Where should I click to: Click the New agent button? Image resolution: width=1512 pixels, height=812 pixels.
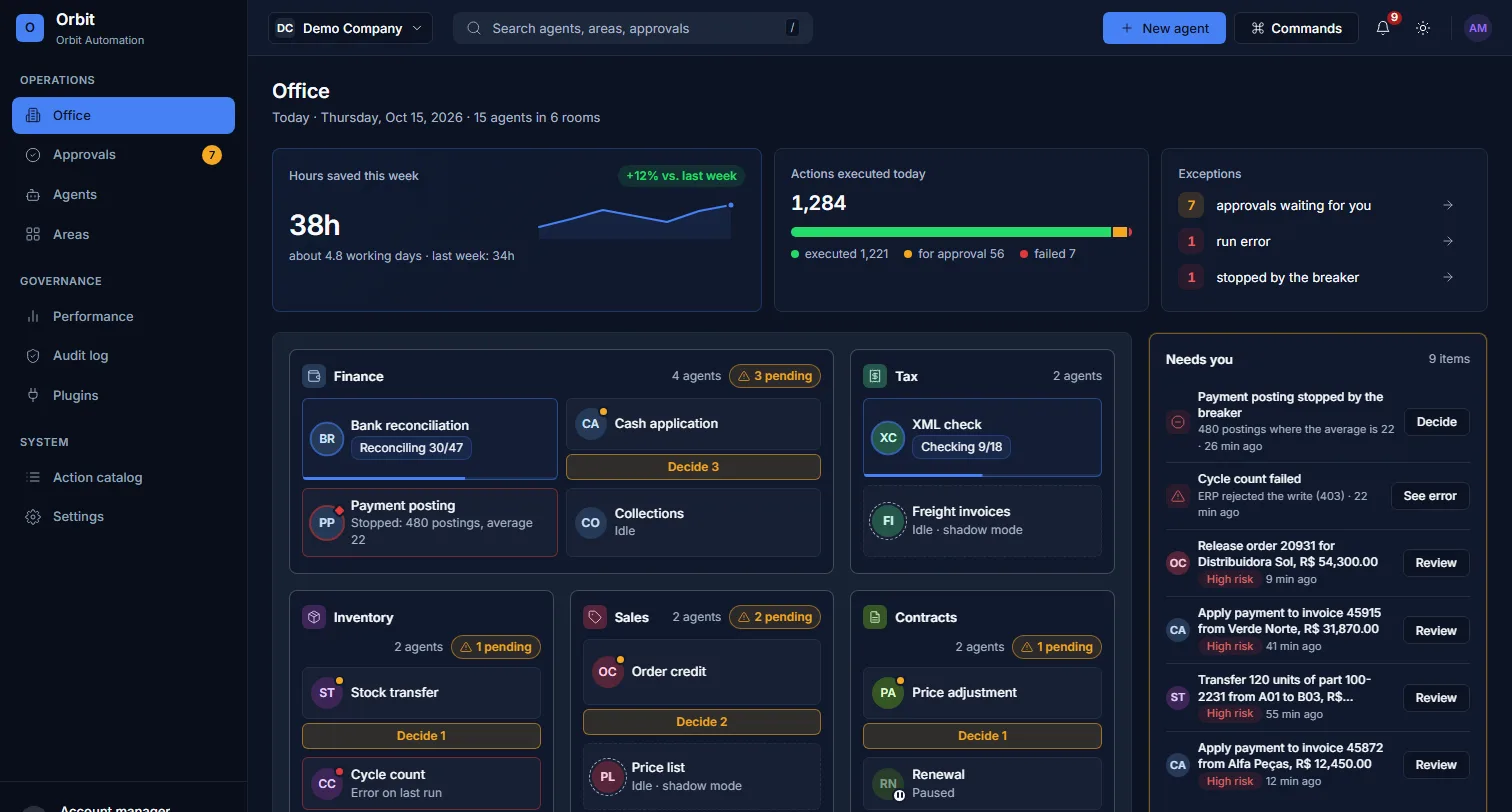pos(1164,28)
